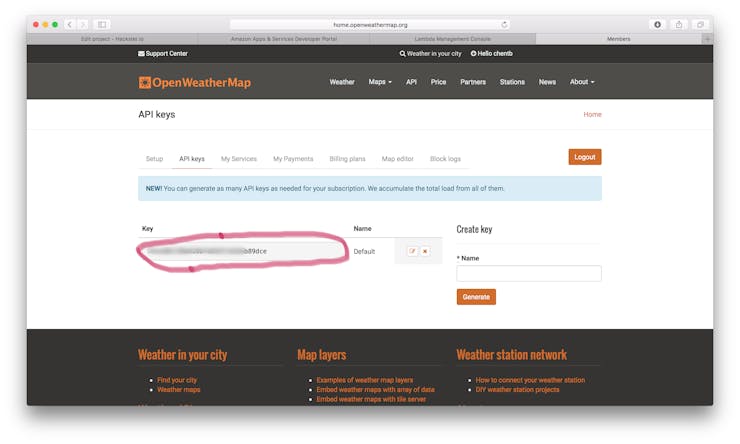Screen dimensions: 740x444
Task: Open the Price nav item
Action: (438, 82)
